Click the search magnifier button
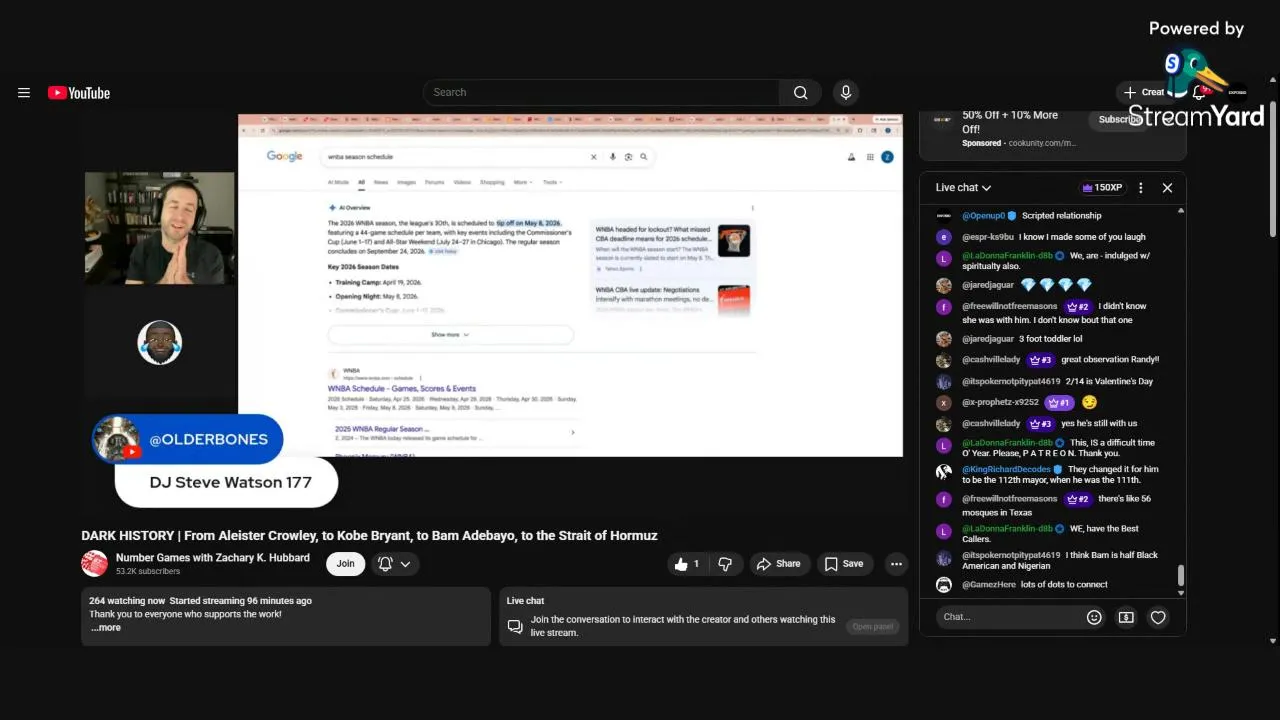This screenshot has width=1280, height=720. [x=800, y=92]
